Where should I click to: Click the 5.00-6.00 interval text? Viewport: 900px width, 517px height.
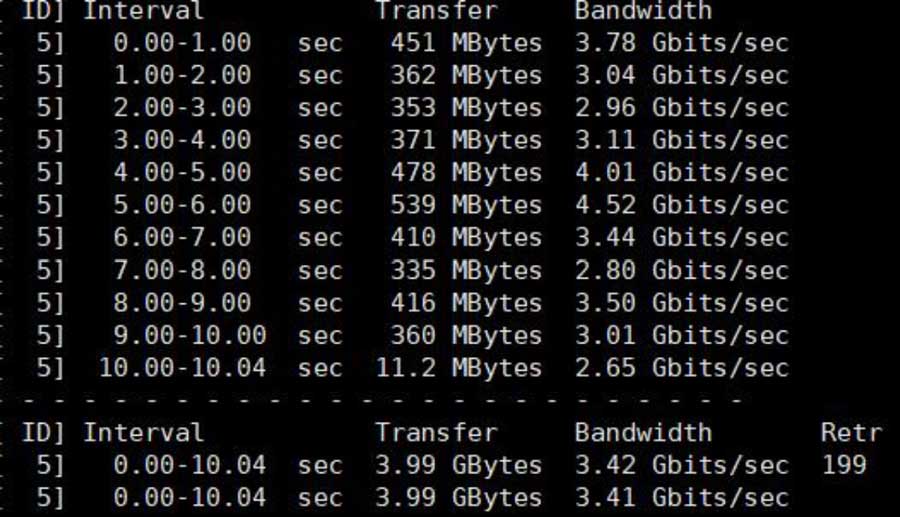tap(182, 205)
